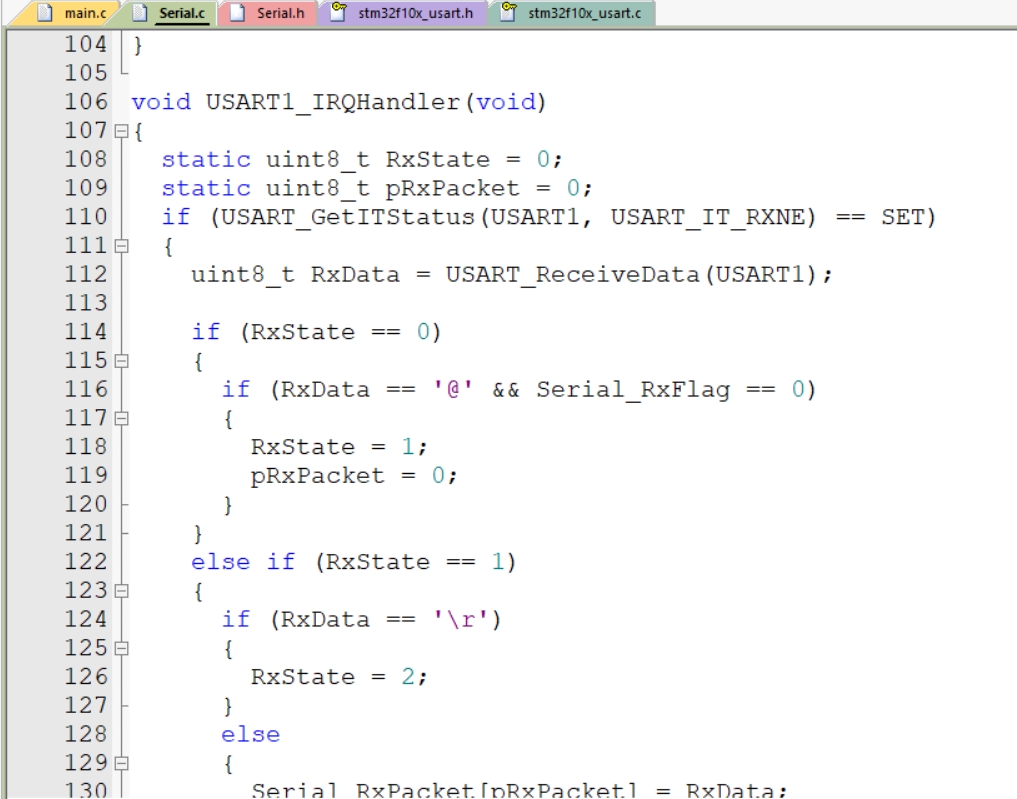
Task: Click the '@' character literal on line 116
Action: click(453, 389)
